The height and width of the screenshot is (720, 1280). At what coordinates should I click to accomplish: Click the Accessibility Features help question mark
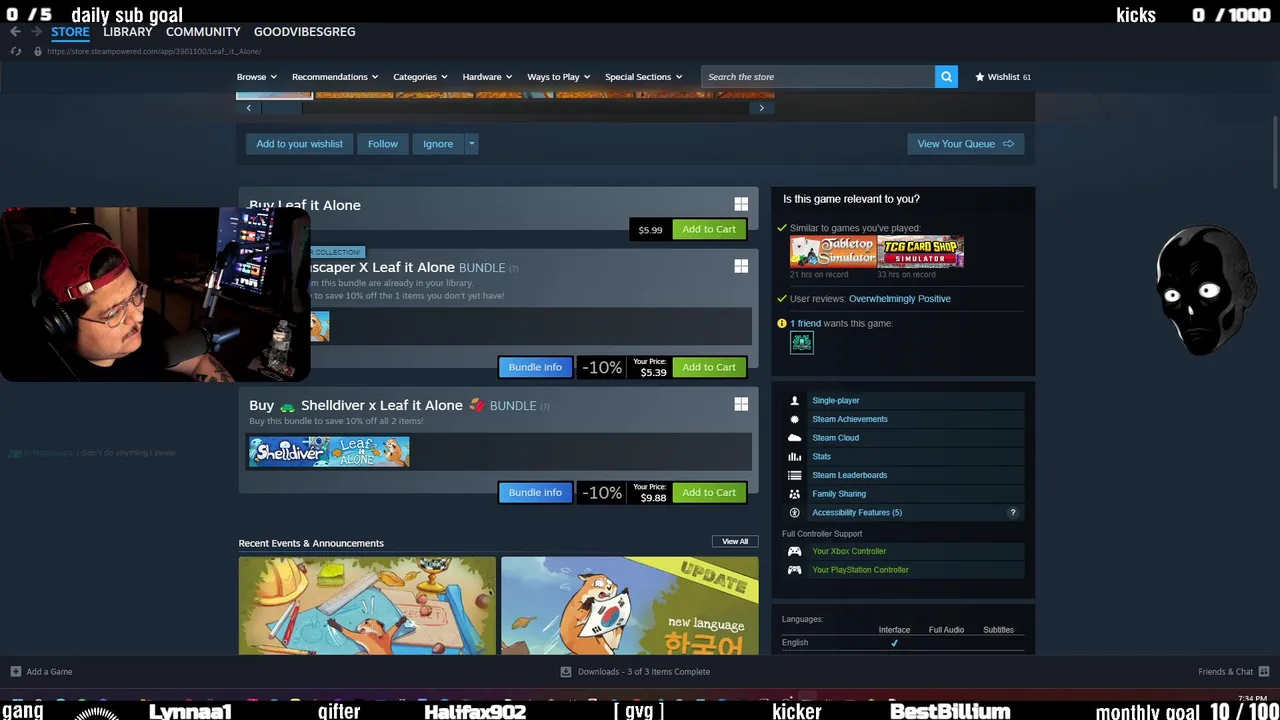pyautogui.click(x=1012, y=513)
